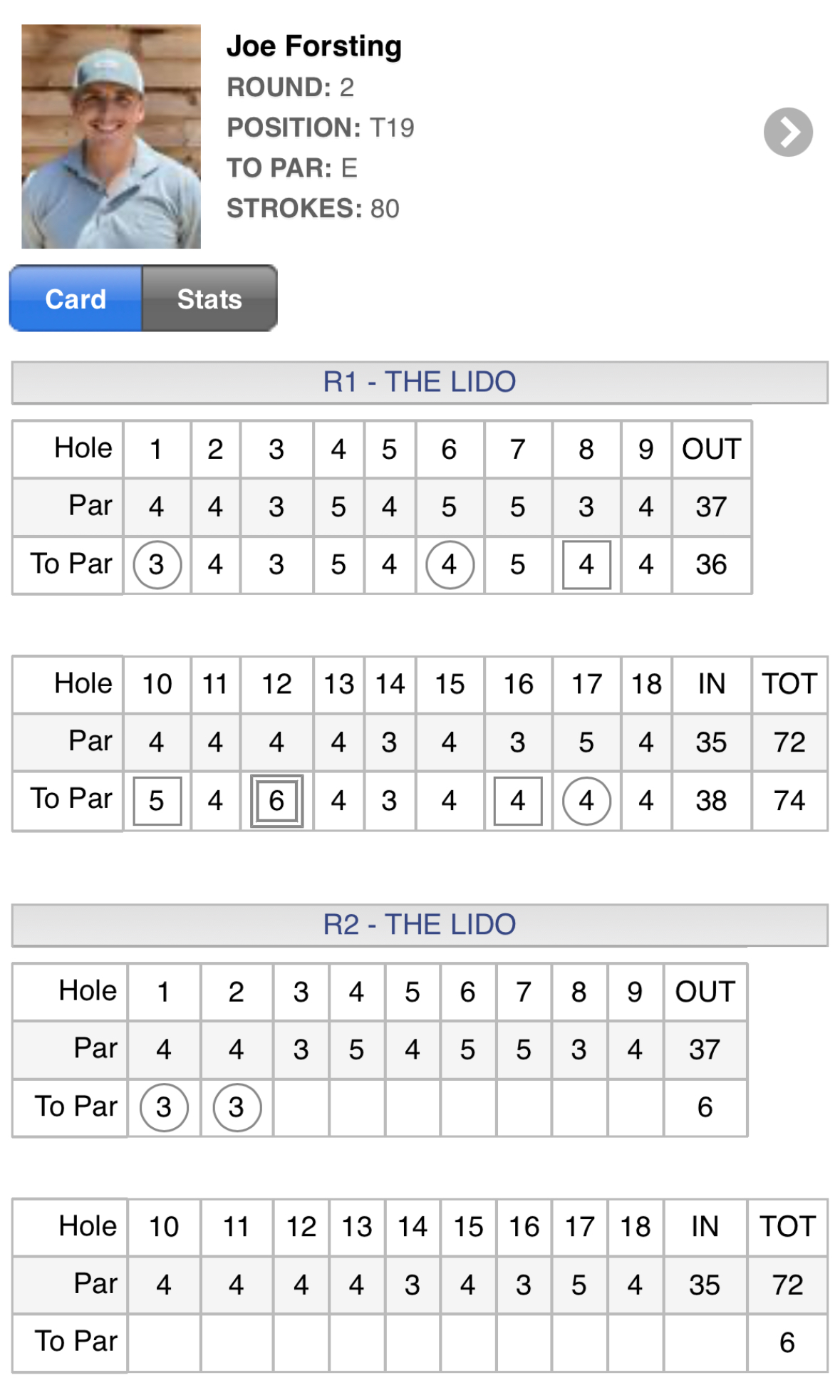This screenshot has width=840, height=1400.
Task: Switch to the Stats tab
Action: click(209, 299)
